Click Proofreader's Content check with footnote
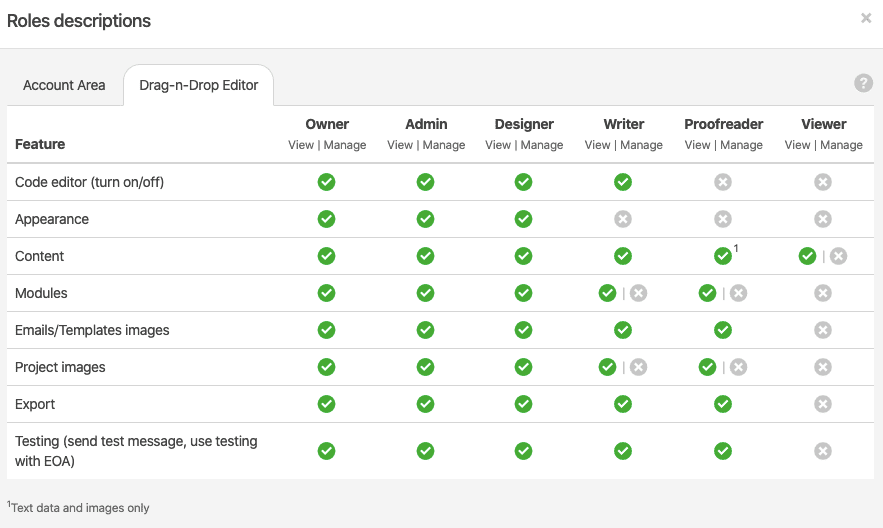The width and height of the screenshot is (883, 528). [723, 256]
